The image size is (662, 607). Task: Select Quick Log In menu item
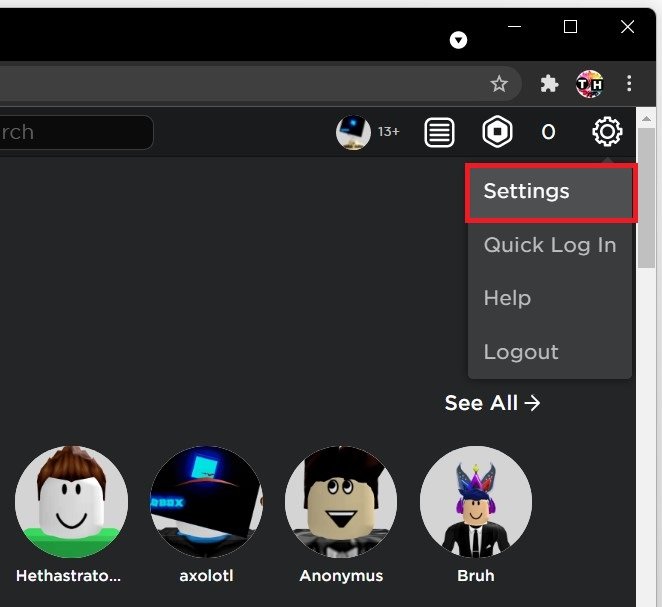point(550,245)
